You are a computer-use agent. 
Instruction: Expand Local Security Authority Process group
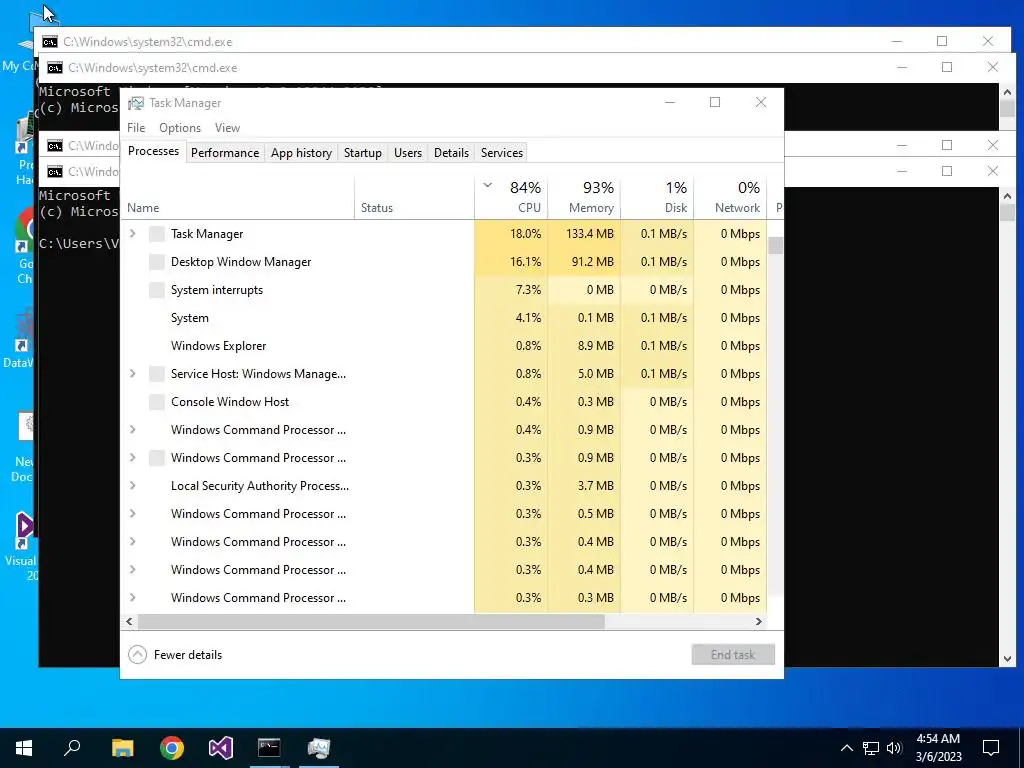pyautogui.click(x=133, y=486)
